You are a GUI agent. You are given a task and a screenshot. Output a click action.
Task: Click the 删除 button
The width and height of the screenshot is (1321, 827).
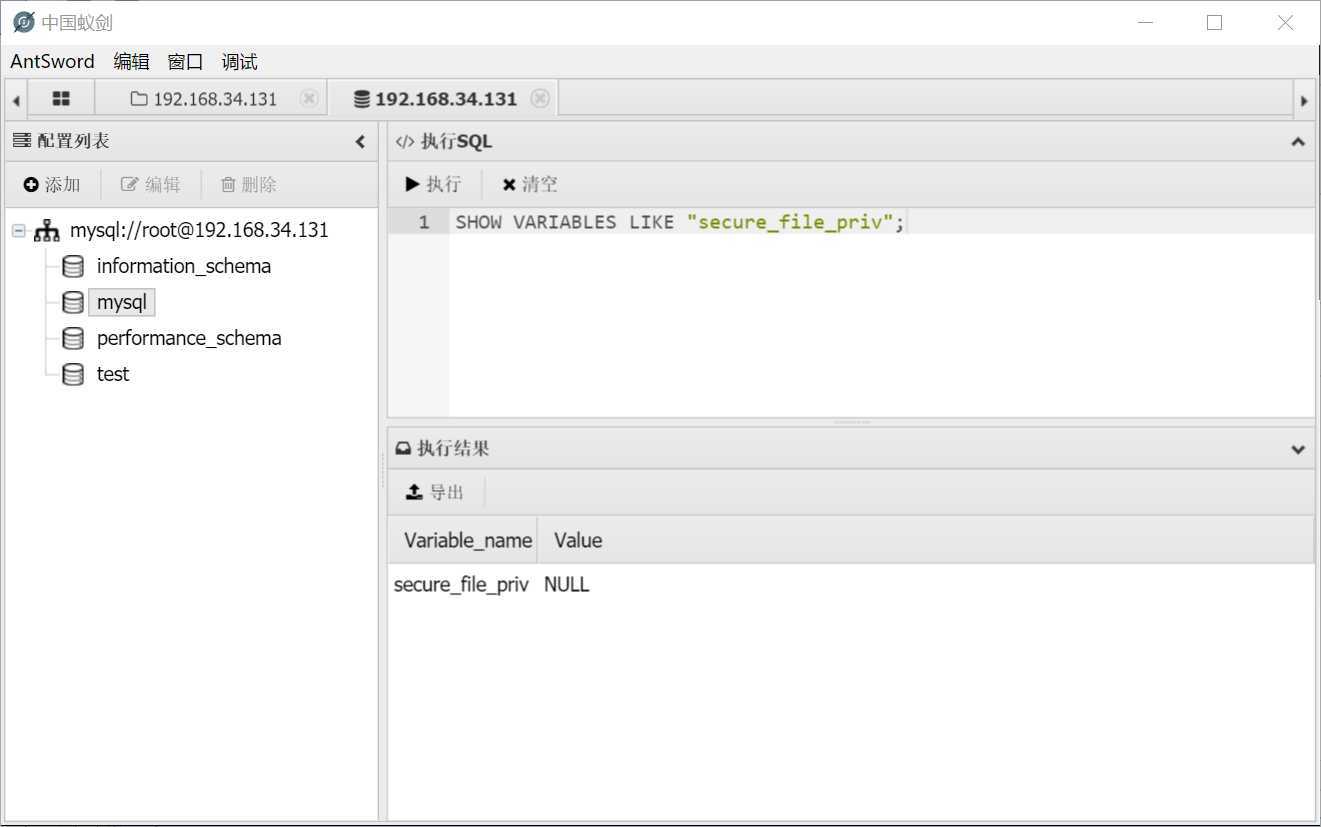click(249, 184)
